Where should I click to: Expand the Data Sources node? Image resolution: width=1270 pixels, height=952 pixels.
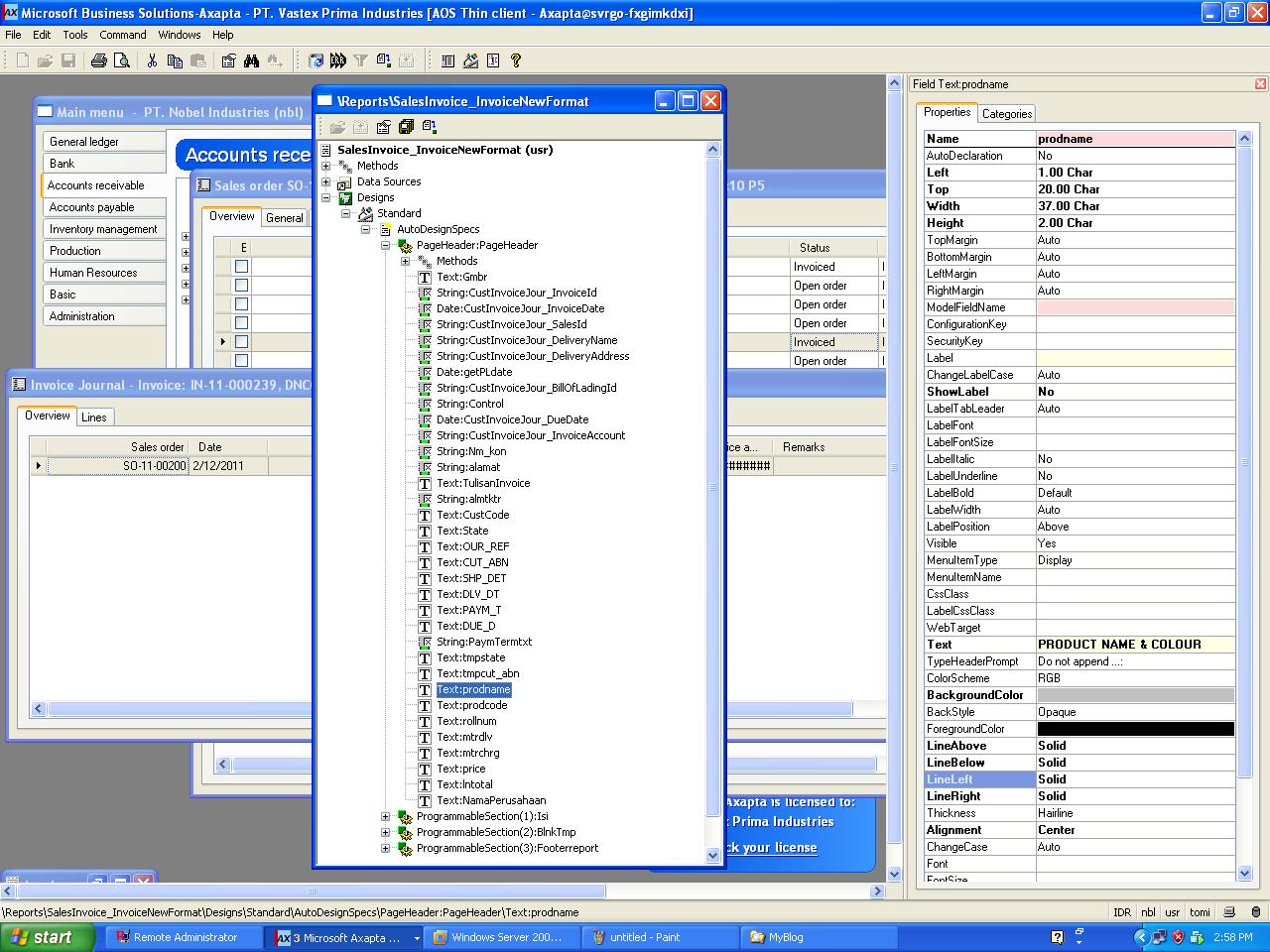coord(326,181)
